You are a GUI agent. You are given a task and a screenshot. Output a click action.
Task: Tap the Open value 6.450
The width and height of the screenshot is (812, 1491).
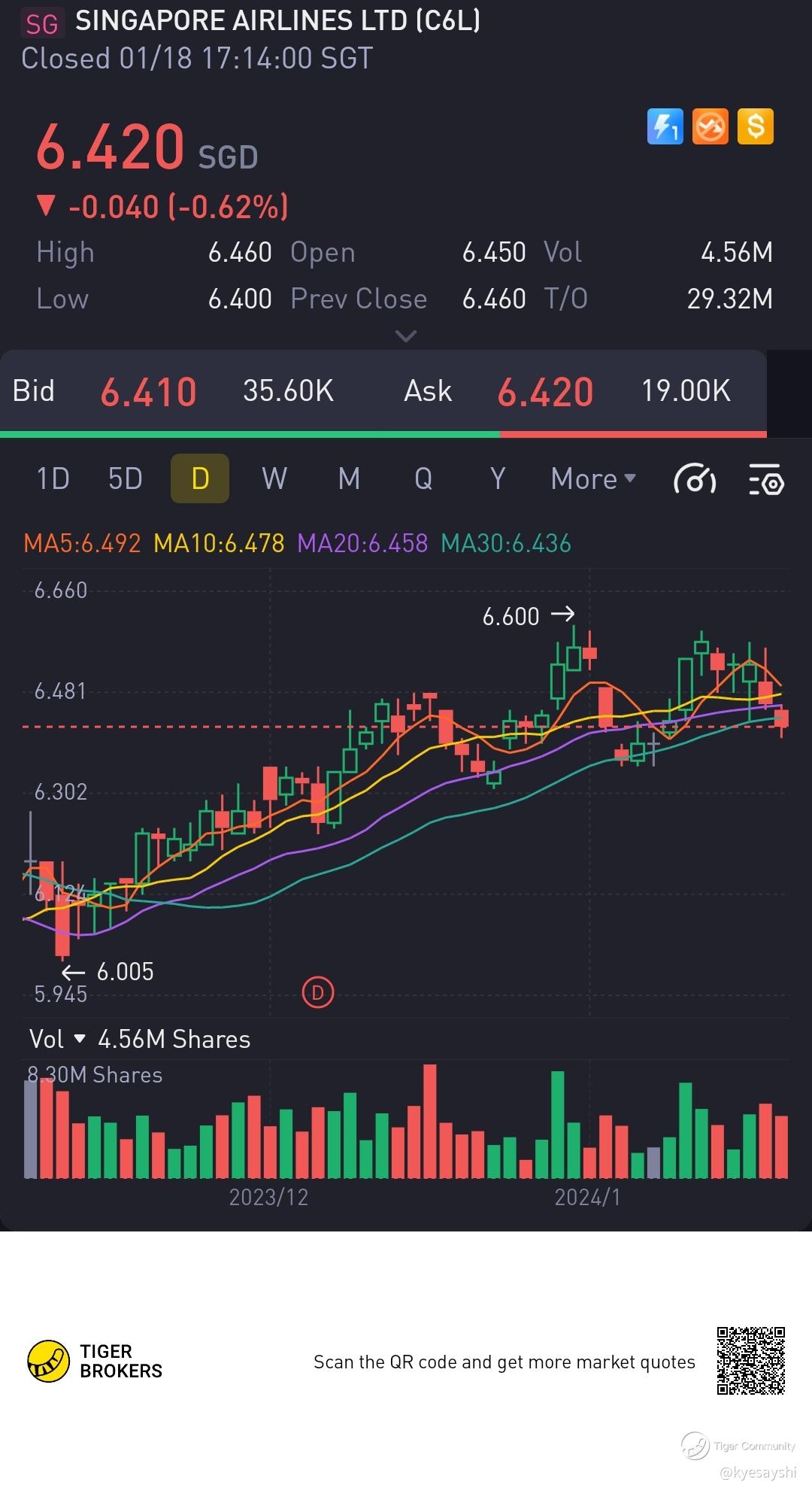coord(494,253)
